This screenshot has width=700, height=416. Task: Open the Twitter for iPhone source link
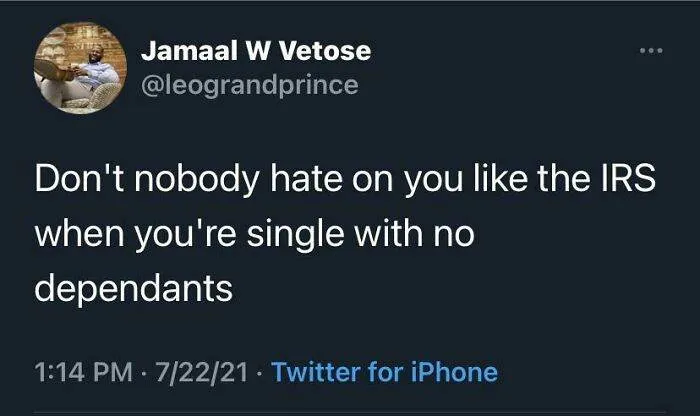384,373
